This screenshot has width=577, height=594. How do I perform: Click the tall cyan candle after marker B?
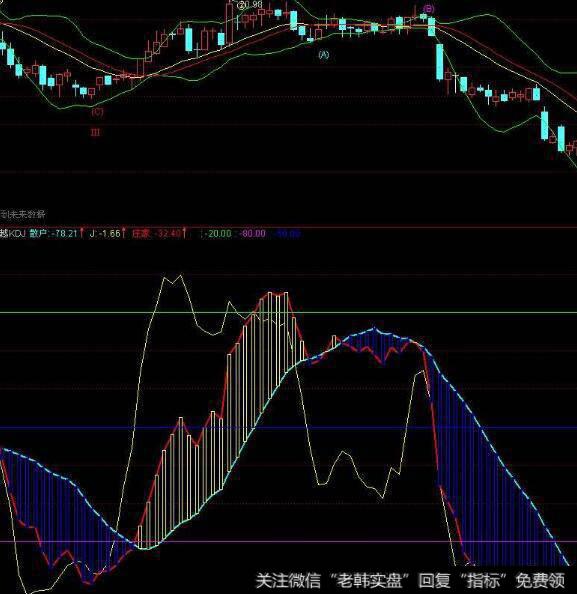pos(439,62)
